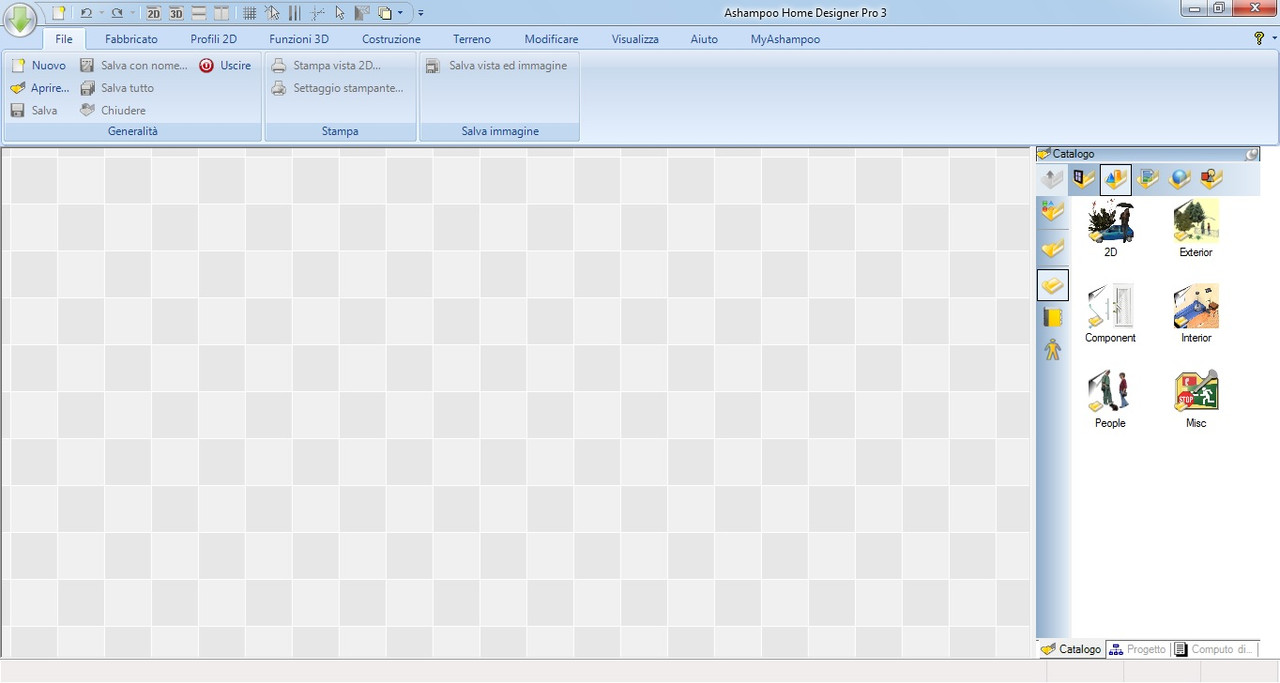The image size is (1280, 683).
Task: Tile windows vertically via the quick toolbar icon
Action: pyautogui.click(x=221, y=13)
